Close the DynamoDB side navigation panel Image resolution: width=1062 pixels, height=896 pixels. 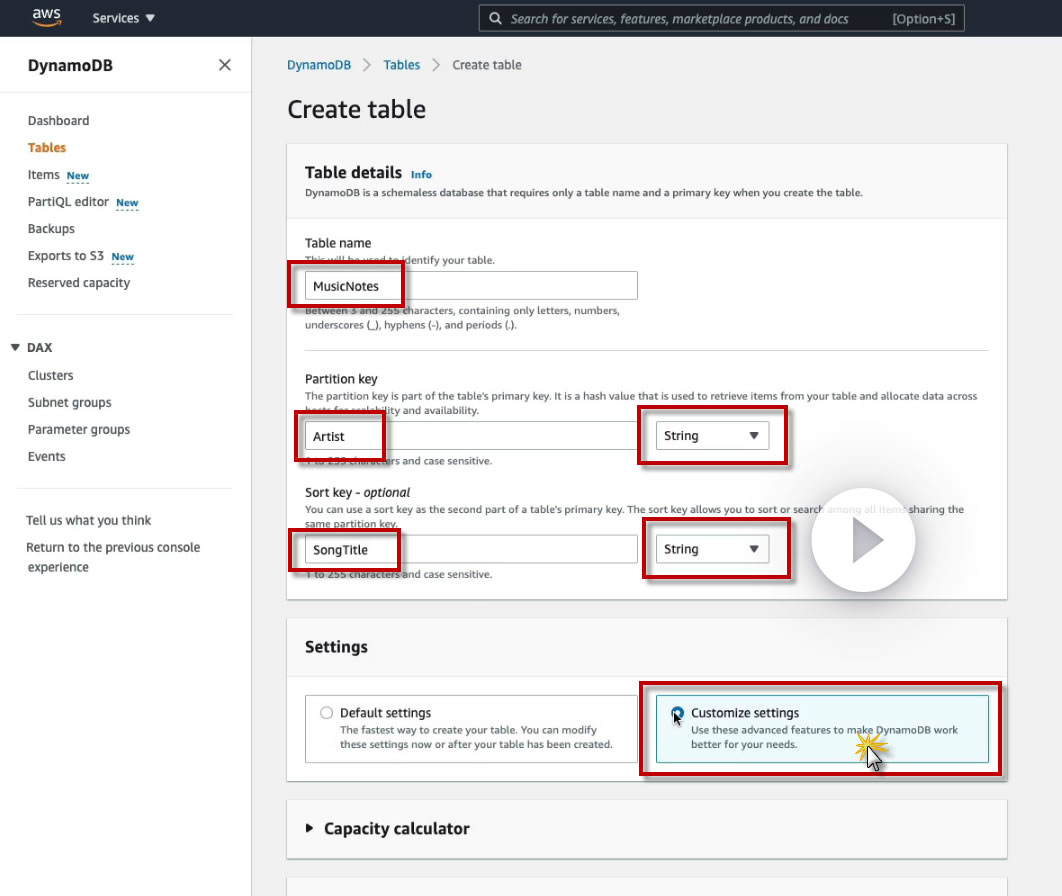click(225, 65)
